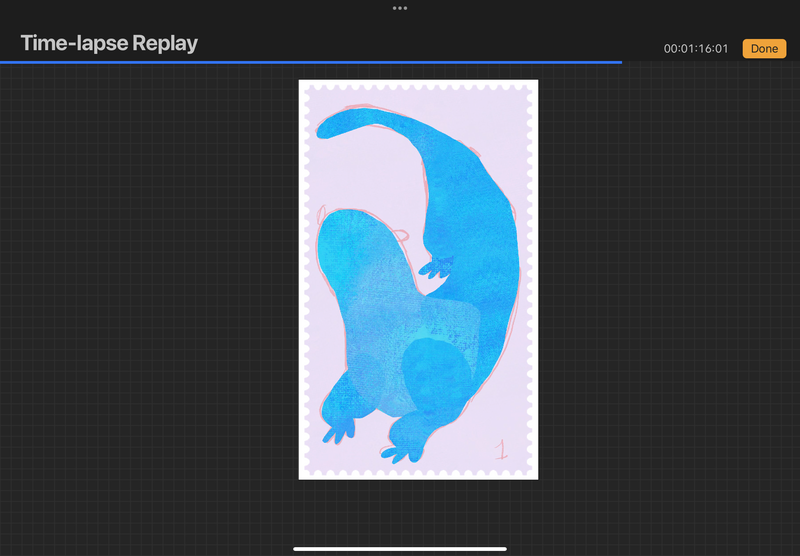Tap the dark grid area right of canvas
Image resolution: width=800 pixels, height=556 pixels.
(670, 300)
